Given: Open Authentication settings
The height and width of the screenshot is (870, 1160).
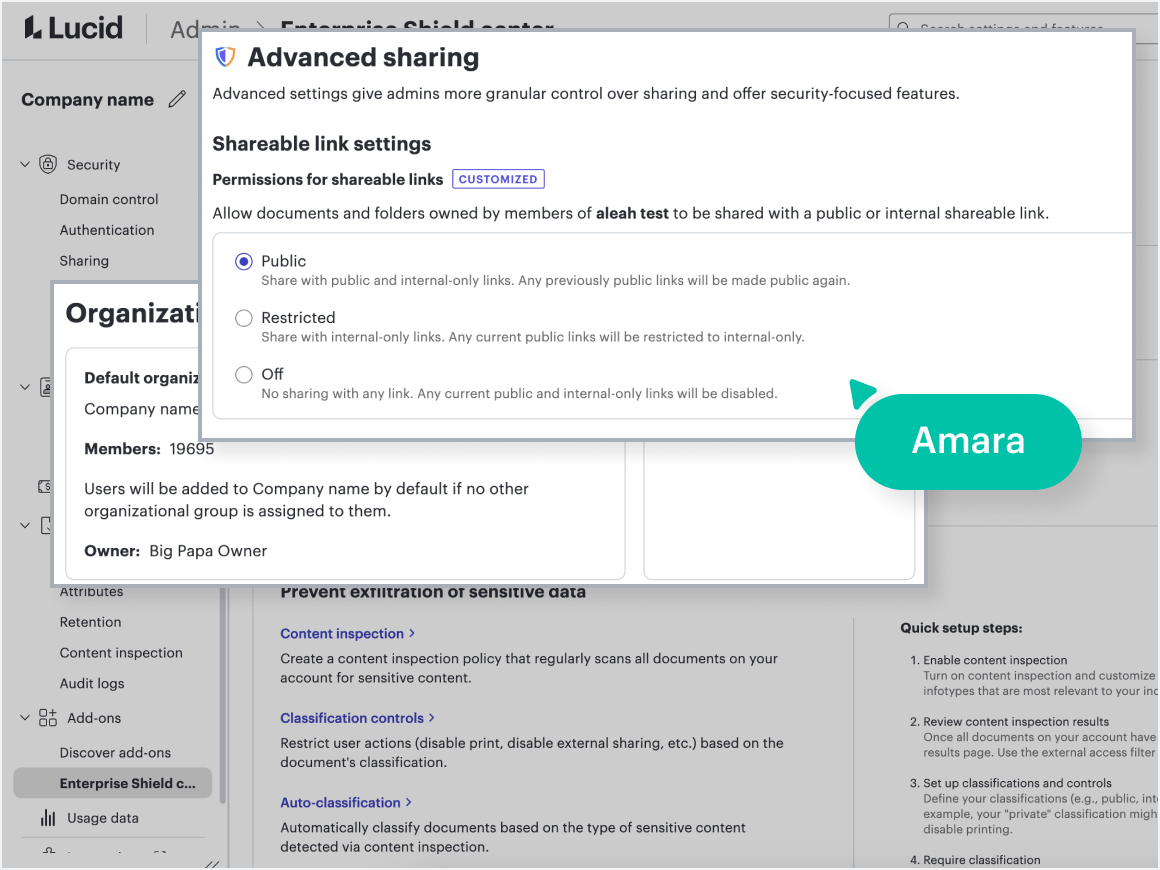Looking at the screenshot, I should 107,230.
